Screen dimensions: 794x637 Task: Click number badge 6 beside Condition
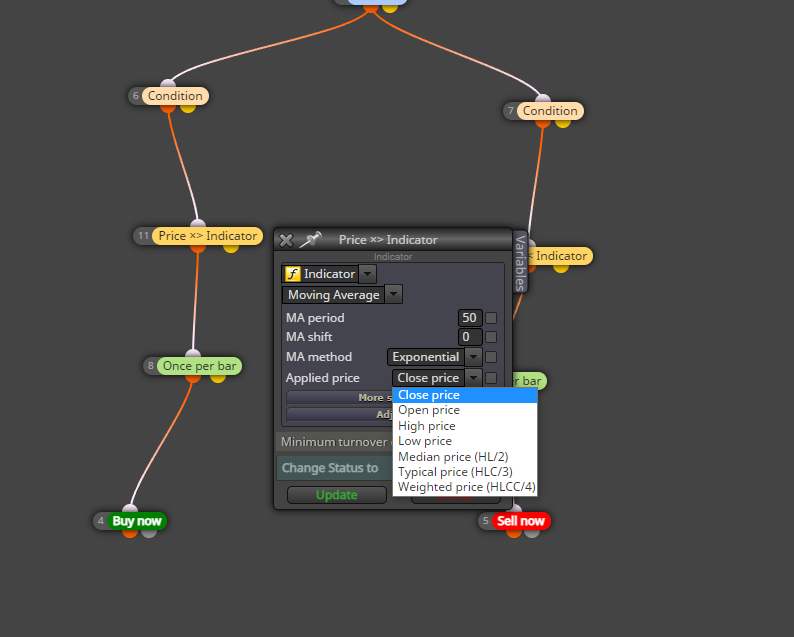click(x=136, y=96)
